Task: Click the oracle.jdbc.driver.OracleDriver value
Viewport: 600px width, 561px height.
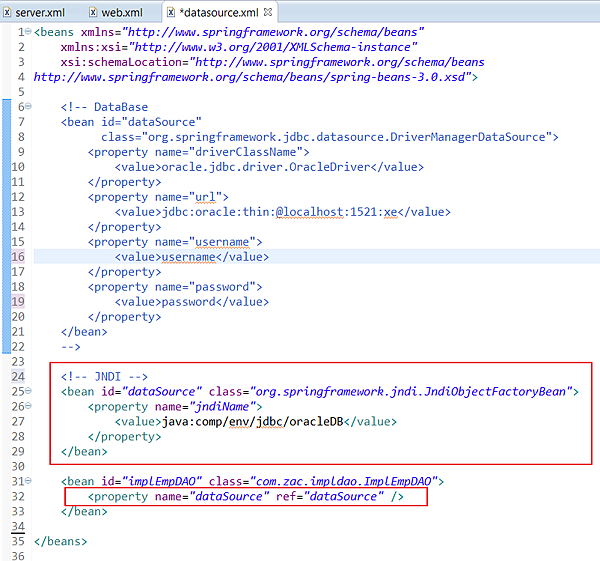Action: [266, 167]
